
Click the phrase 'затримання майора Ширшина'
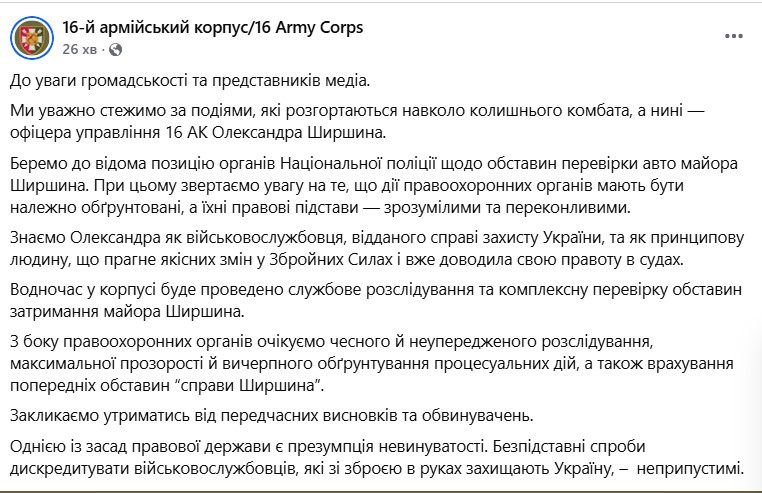click(127, 311)
